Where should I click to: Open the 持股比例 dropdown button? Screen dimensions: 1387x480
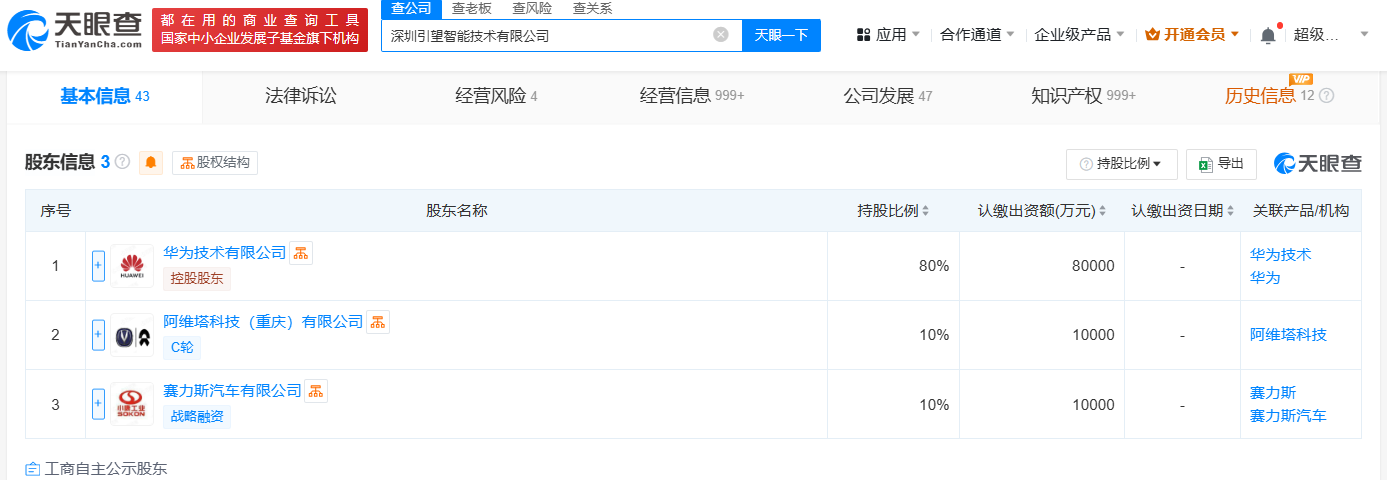[x=1121, y=164]
